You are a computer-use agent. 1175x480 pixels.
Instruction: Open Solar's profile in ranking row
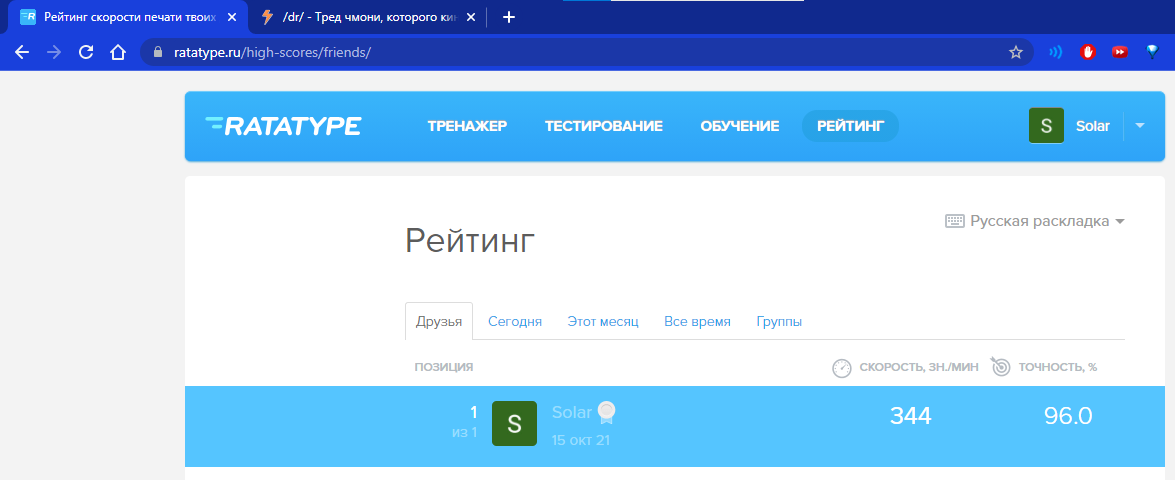(x=572, y=412)
